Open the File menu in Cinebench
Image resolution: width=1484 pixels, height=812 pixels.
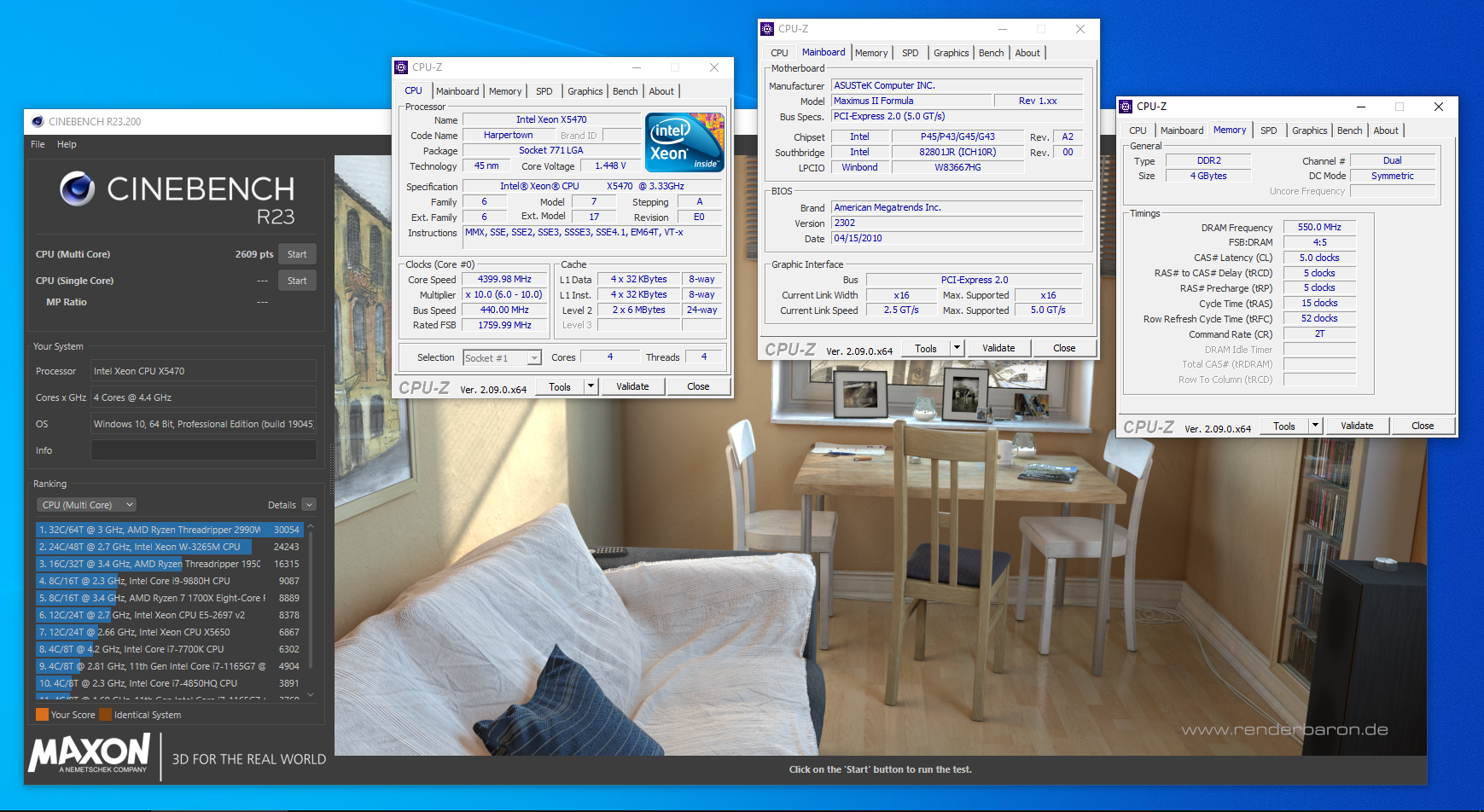pos(37,143)
